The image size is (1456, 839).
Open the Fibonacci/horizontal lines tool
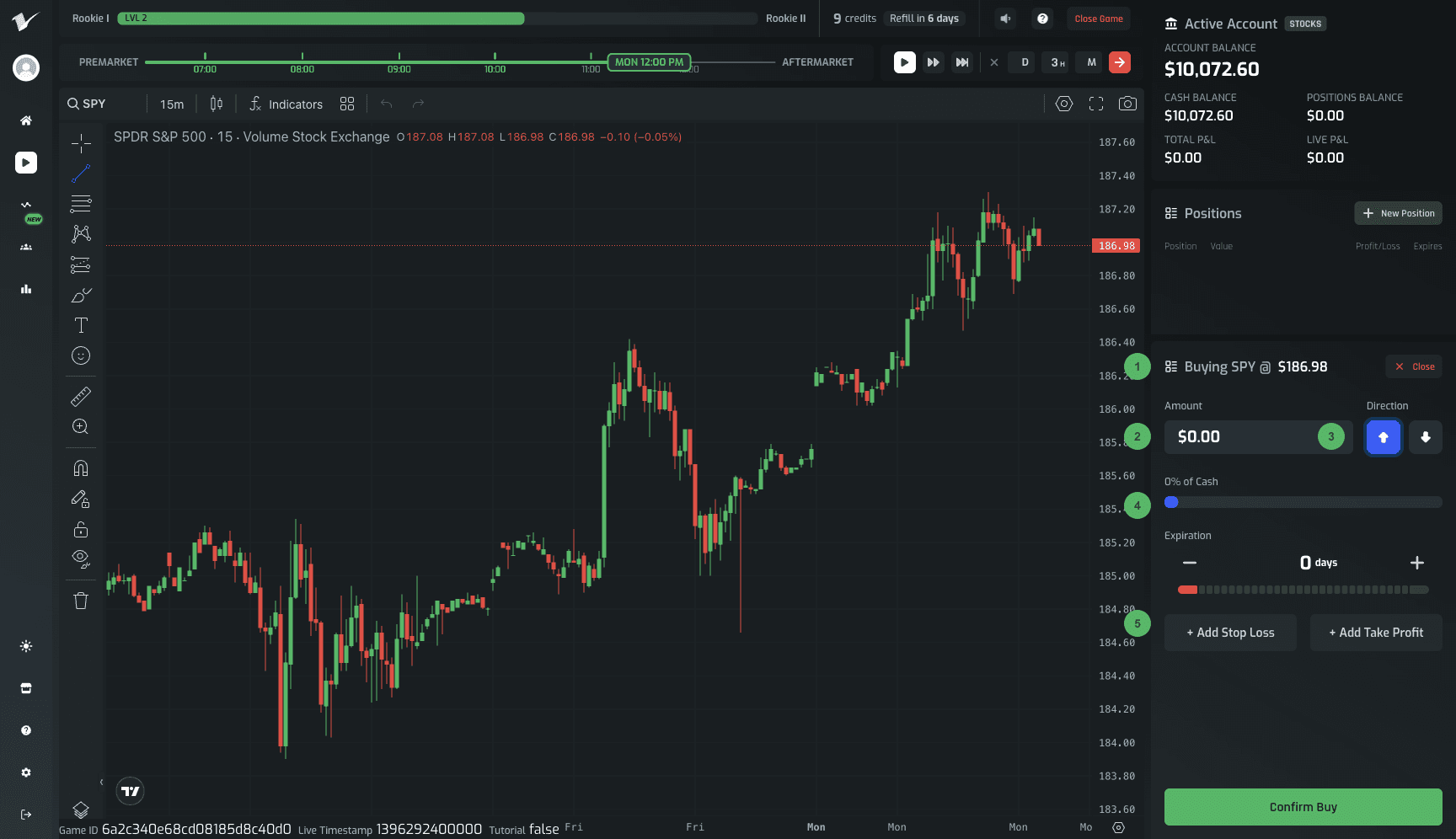(81, 204)
